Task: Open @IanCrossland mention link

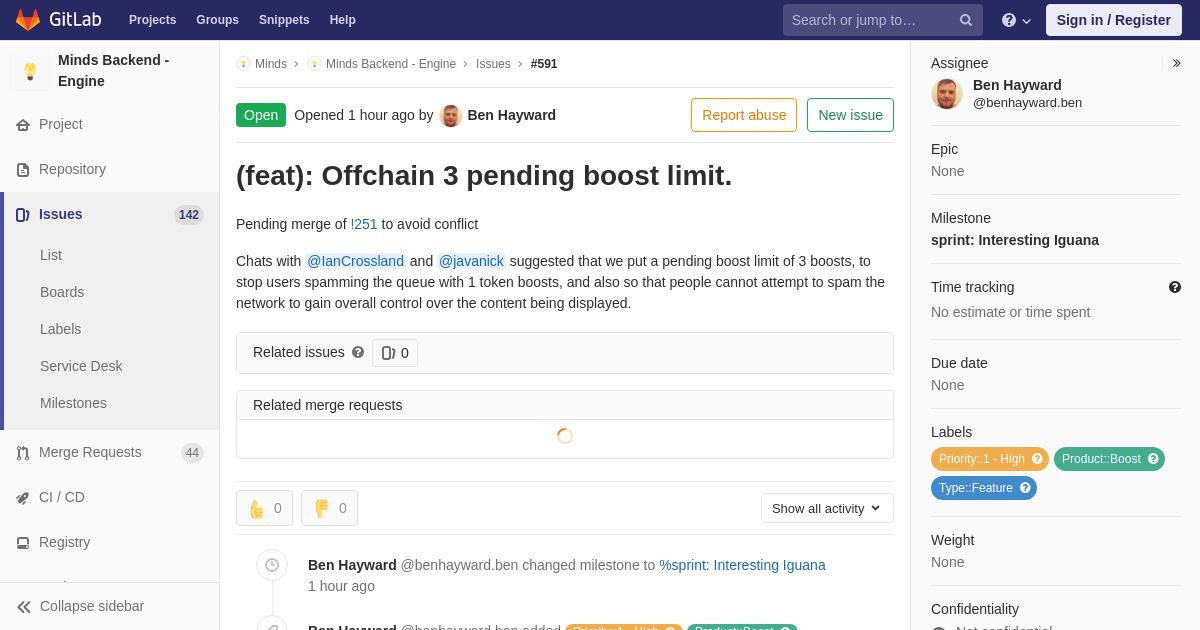Action: 355,261
